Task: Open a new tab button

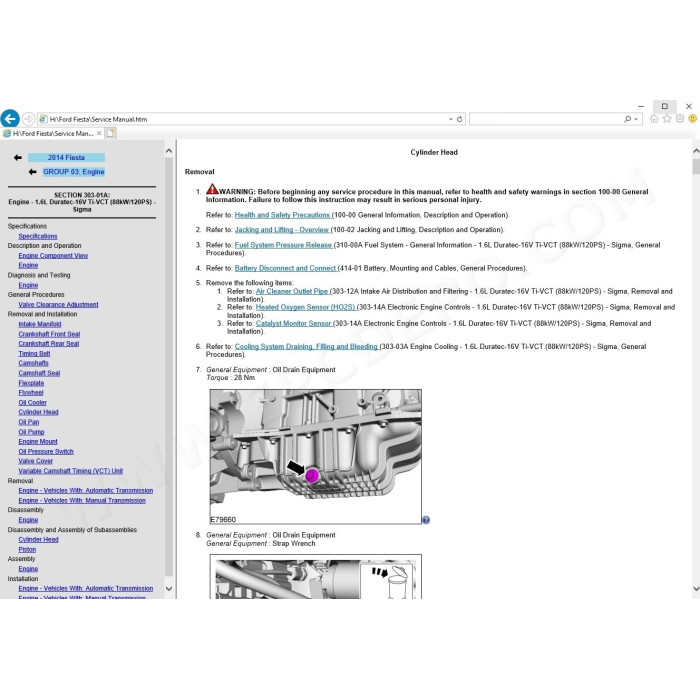Action: [x=111, y=133]
